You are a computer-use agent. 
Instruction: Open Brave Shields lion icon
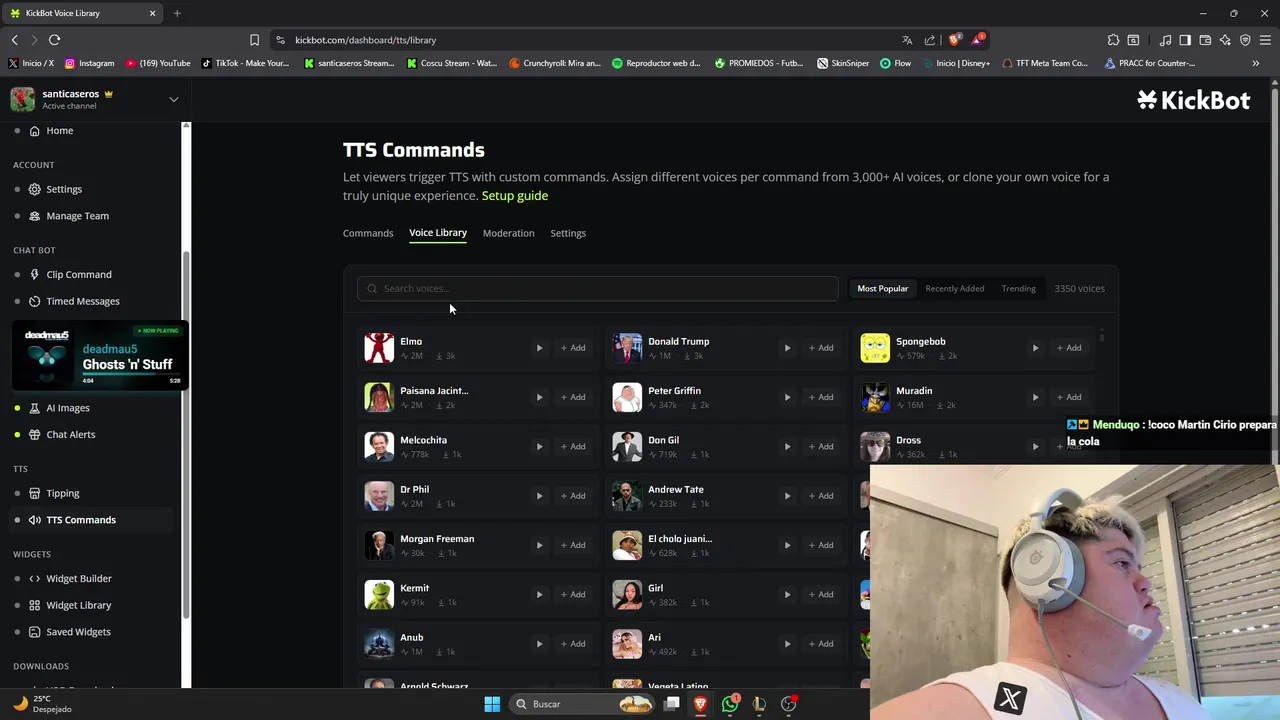[955, 40]
